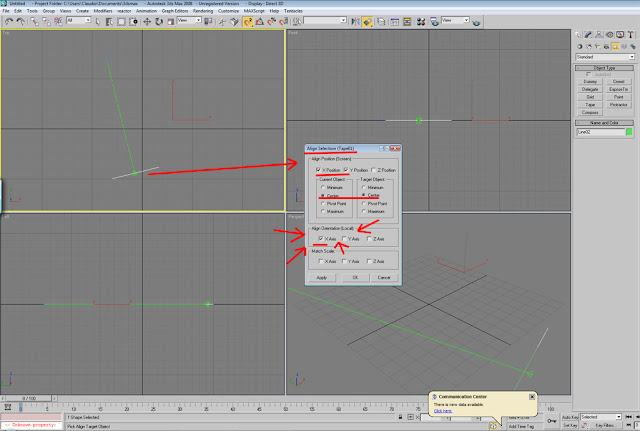This screenshot has width=640, height=431.
Task: Select the Select and Link tool
Action: coord(34,21)
